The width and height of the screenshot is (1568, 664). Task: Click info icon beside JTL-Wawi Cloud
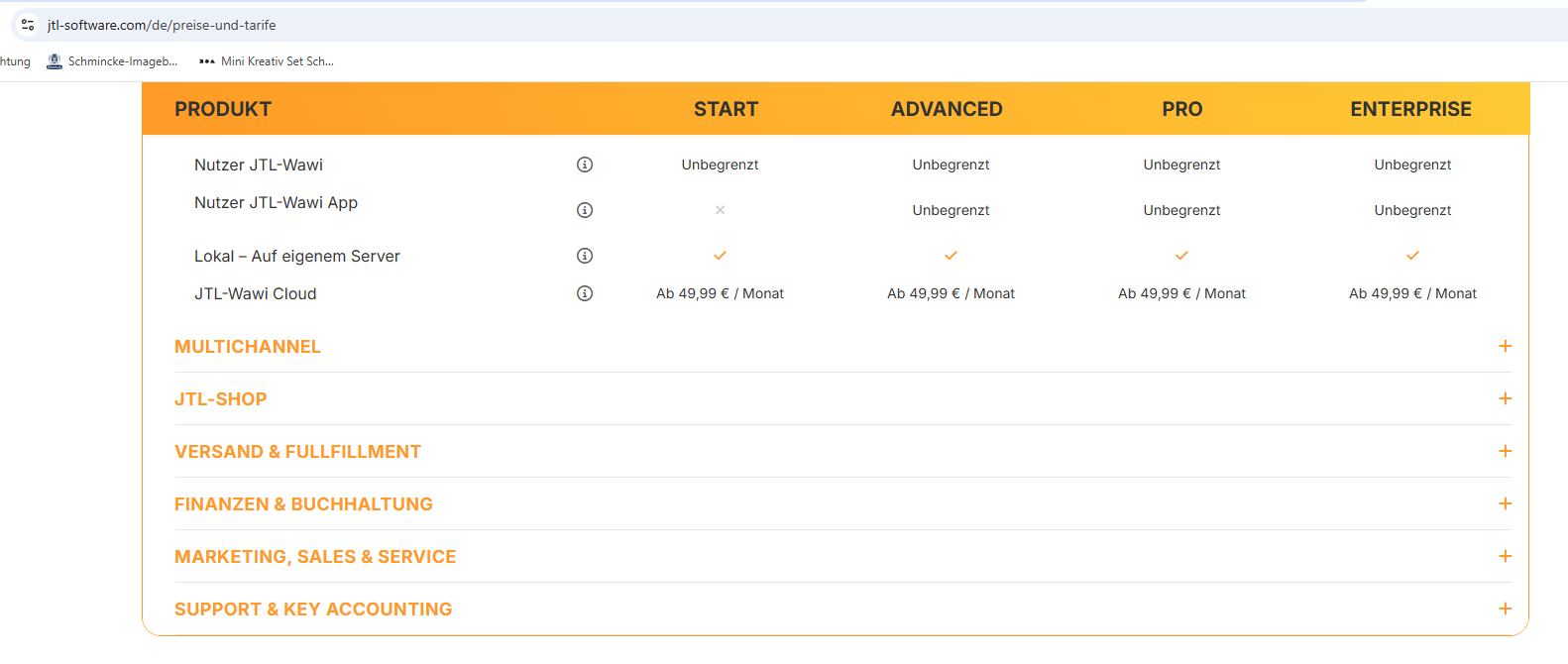pyautogui.click(x=585, y=293)
